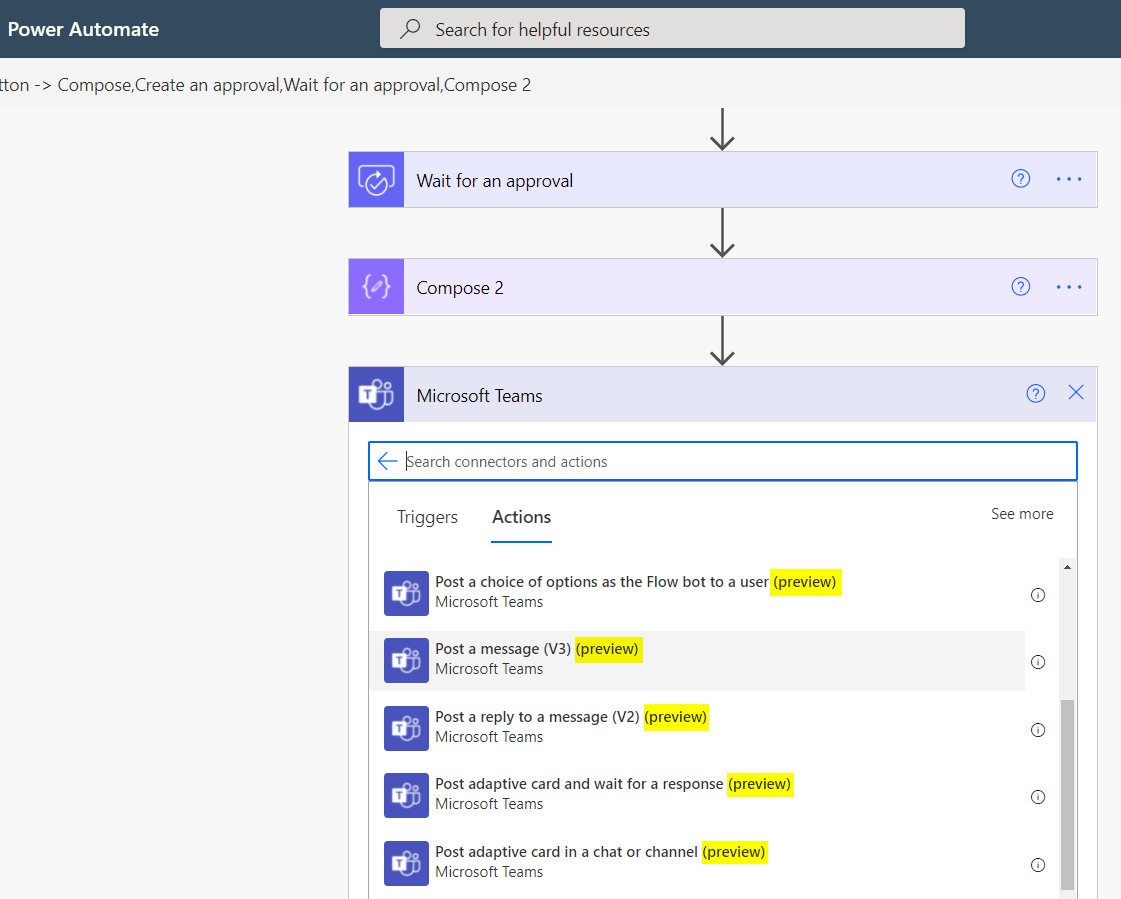Click the Microsoft Teams connector header icon
This screenshot has height=899, width=1121.
point(376,395)
